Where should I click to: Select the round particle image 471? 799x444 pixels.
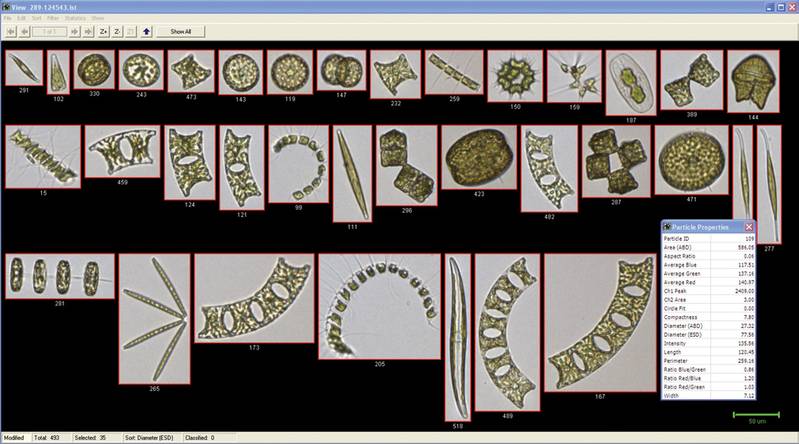(x=692, y=160)
